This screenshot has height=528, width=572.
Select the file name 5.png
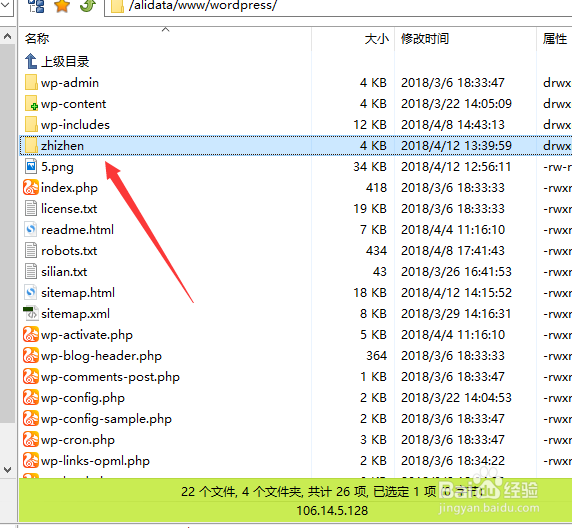pos(57,167)
